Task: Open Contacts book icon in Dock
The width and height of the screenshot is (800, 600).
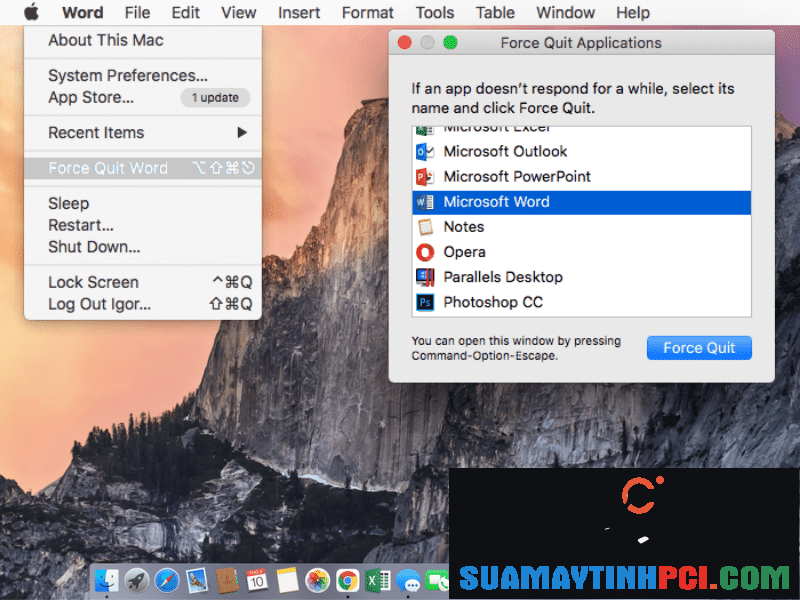Action: [x=227, y=581]
